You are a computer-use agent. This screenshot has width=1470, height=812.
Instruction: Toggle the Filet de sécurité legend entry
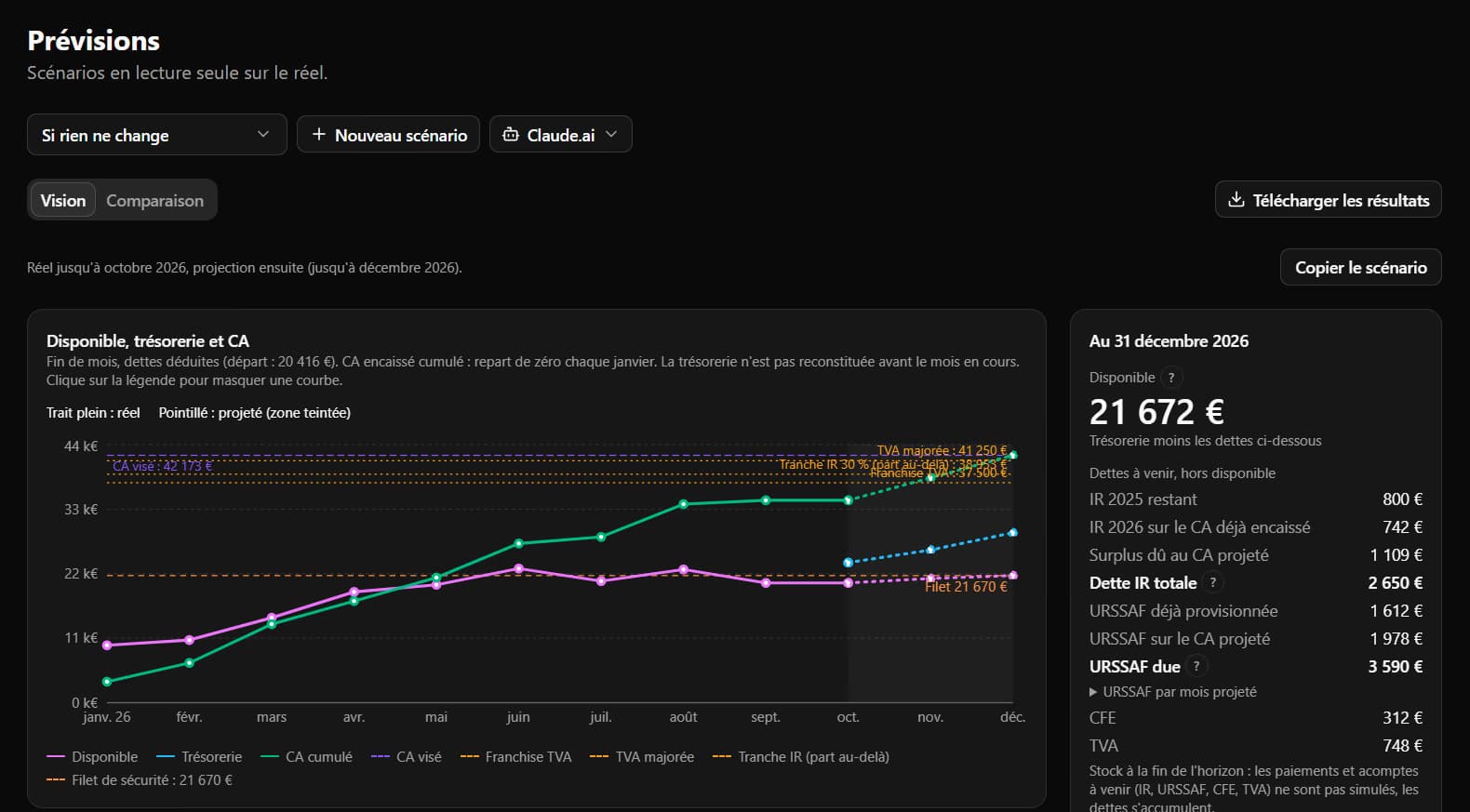click(x=140, y=780)
